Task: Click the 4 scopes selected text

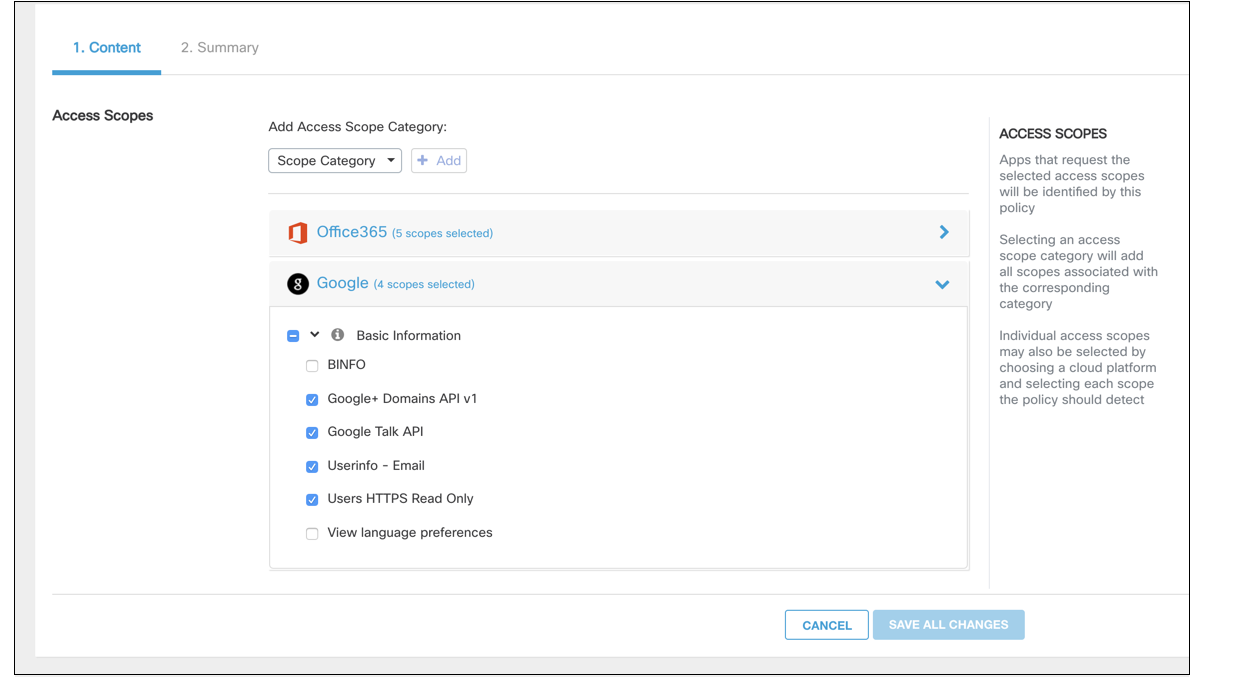Action: click(x=424, y=284)
